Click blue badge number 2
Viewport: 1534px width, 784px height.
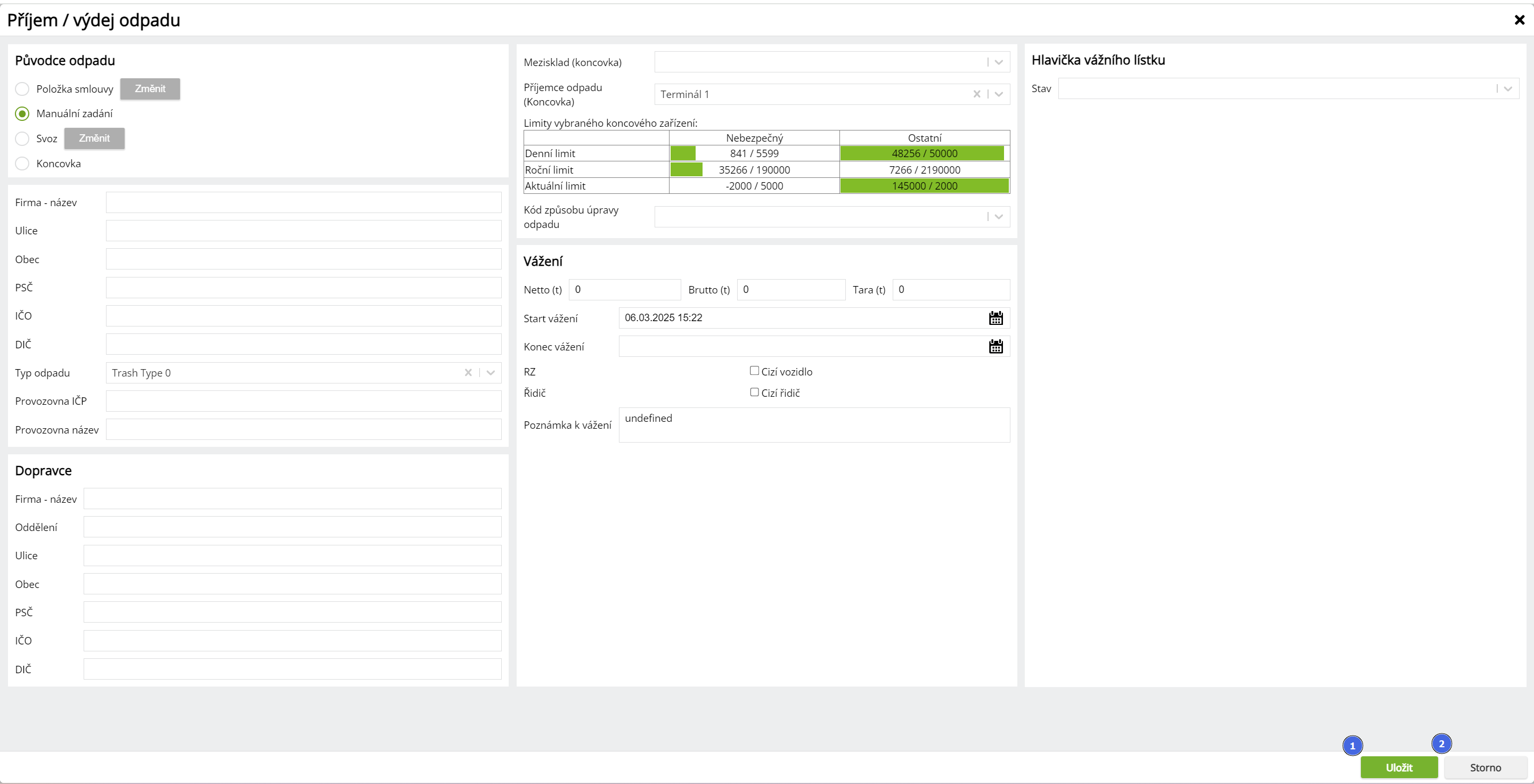pos(1441,744)
